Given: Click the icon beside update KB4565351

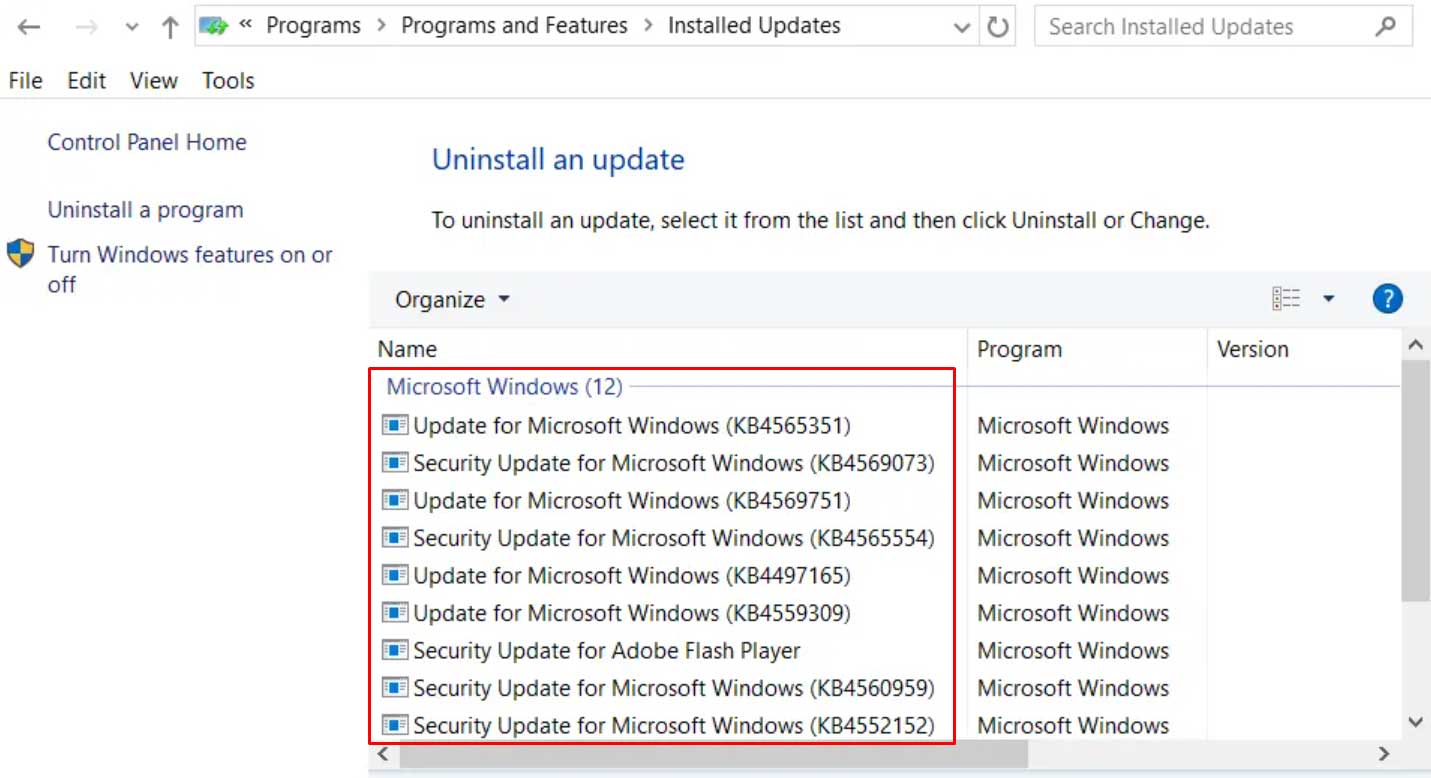Looking at the screenshot, I should [395, 425].
